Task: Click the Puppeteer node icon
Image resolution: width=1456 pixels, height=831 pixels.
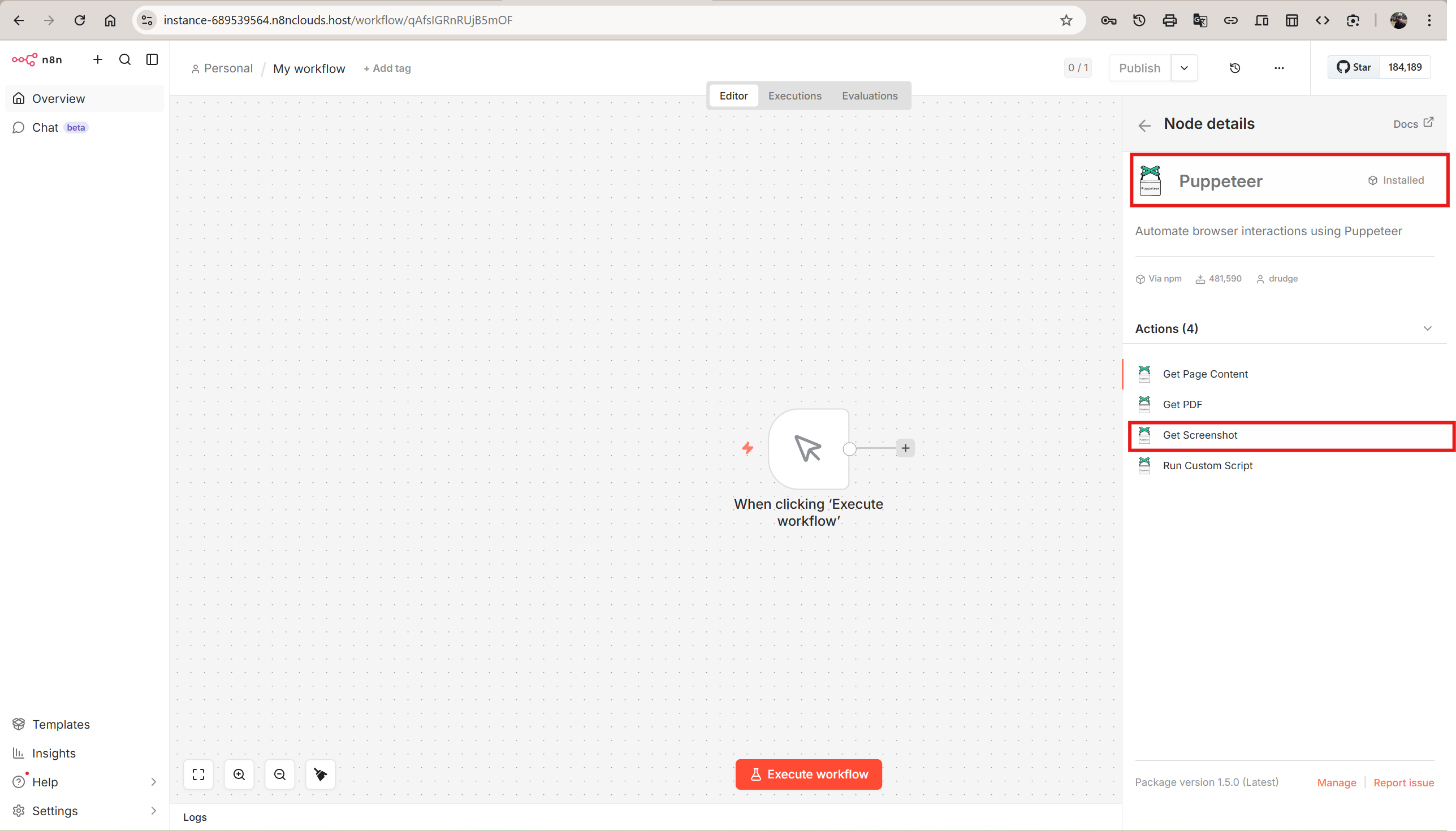Action: tap(1150, 180)
